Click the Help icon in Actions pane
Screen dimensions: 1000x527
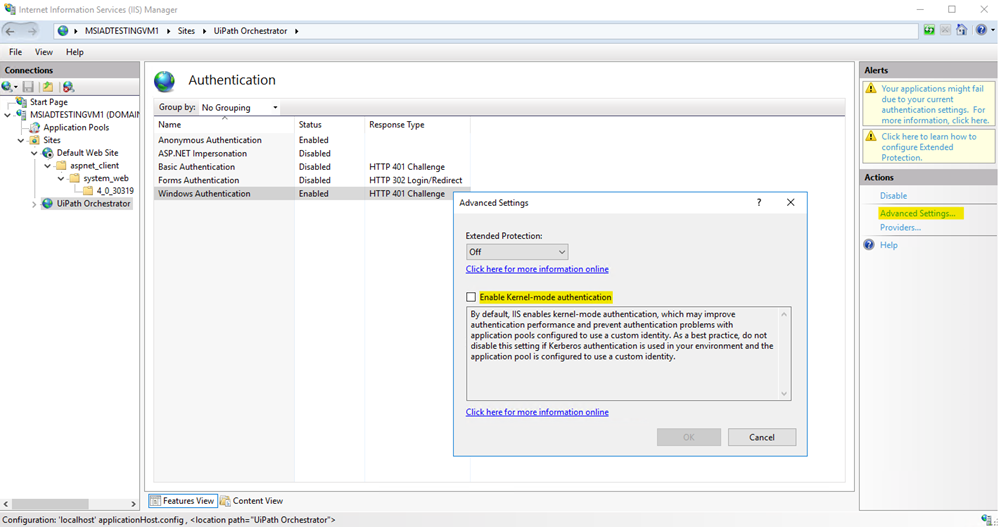point(869,245)
